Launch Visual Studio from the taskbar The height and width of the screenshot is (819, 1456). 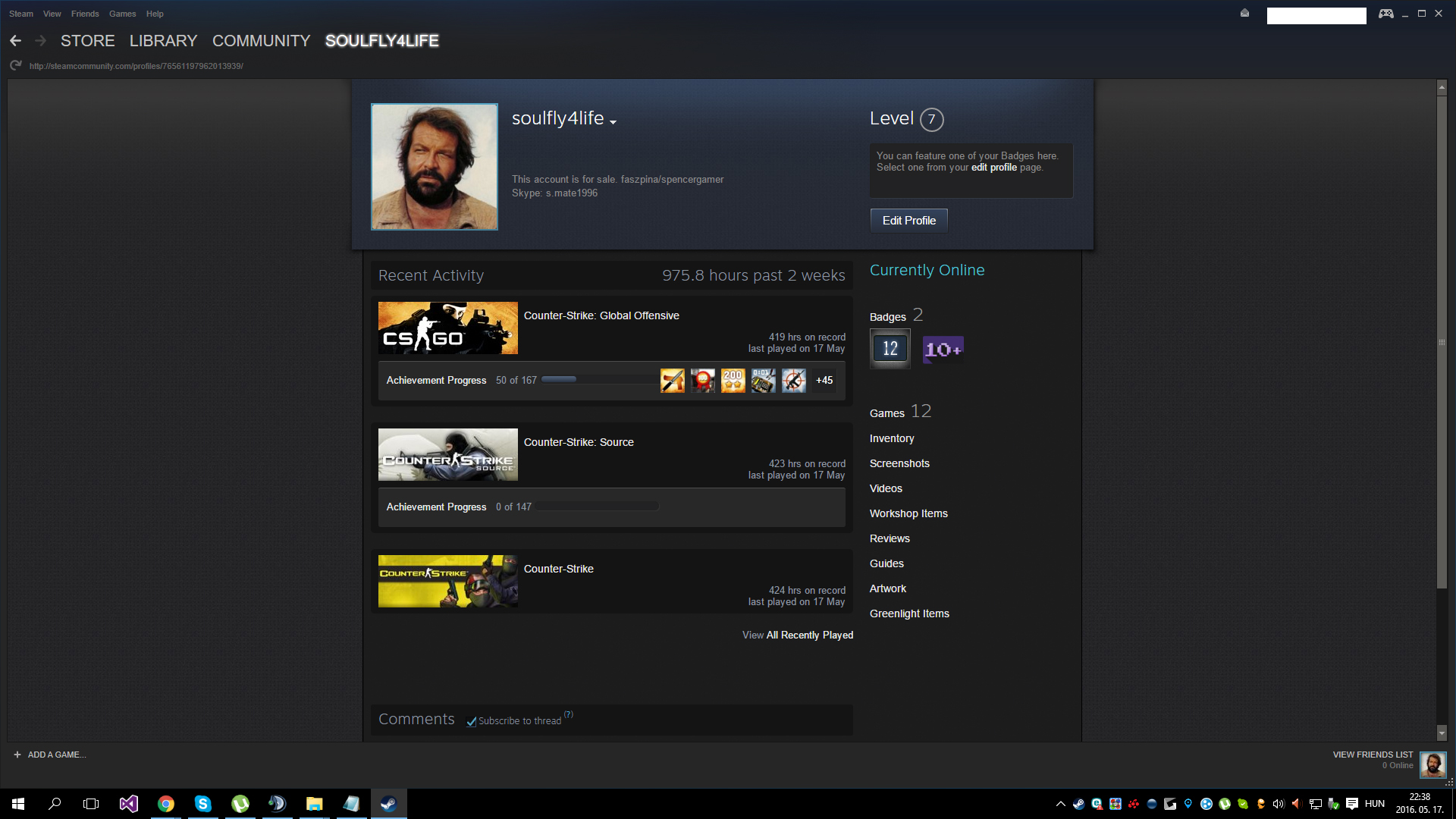pyautogui.click(x=129, y=804)
